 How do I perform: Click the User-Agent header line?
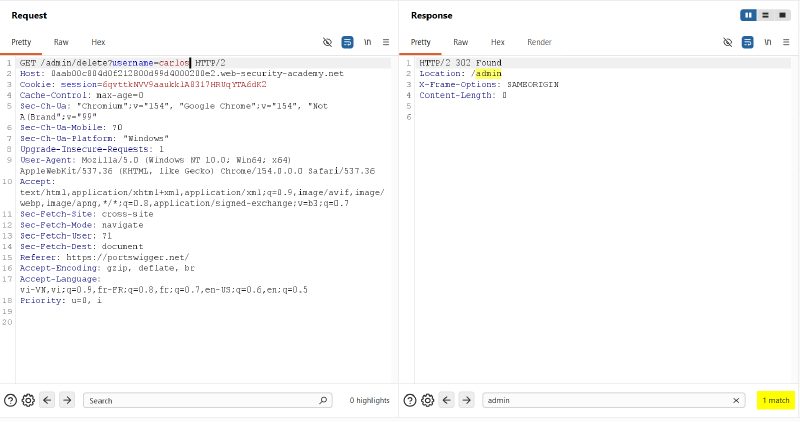tap(197, 165)
